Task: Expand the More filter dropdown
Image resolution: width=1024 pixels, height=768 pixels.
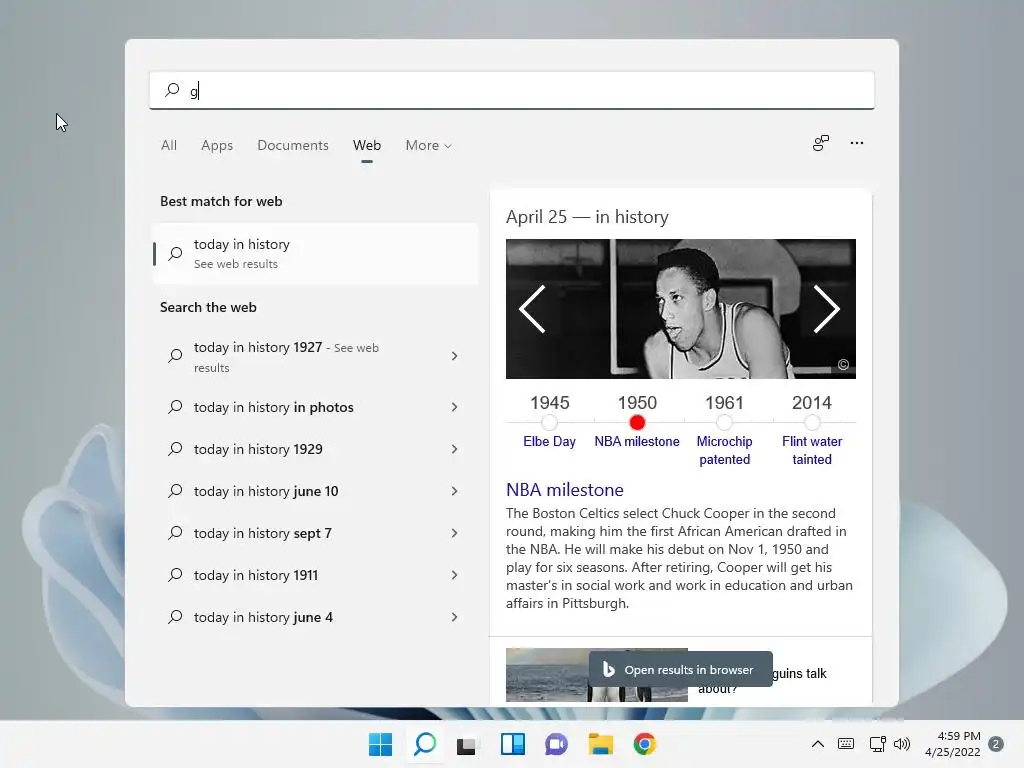Action: coord(428,146)
